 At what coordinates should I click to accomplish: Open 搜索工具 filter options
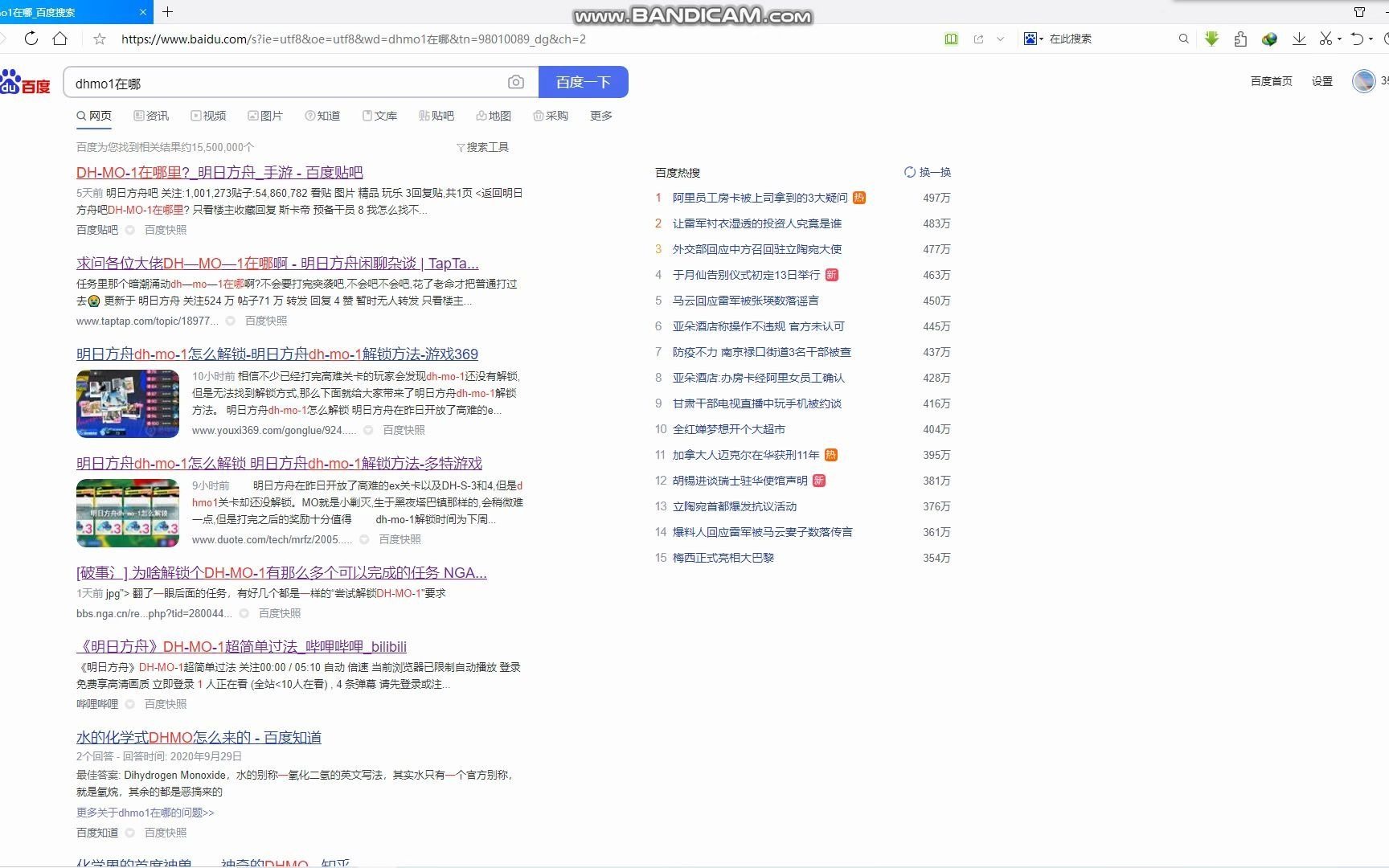click(482, 147)
